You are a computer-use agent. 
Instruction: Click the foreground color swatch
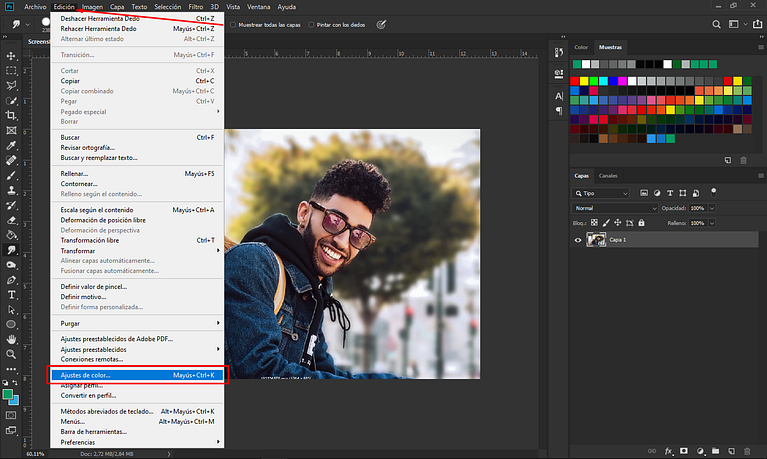click(x=7, y=394)
